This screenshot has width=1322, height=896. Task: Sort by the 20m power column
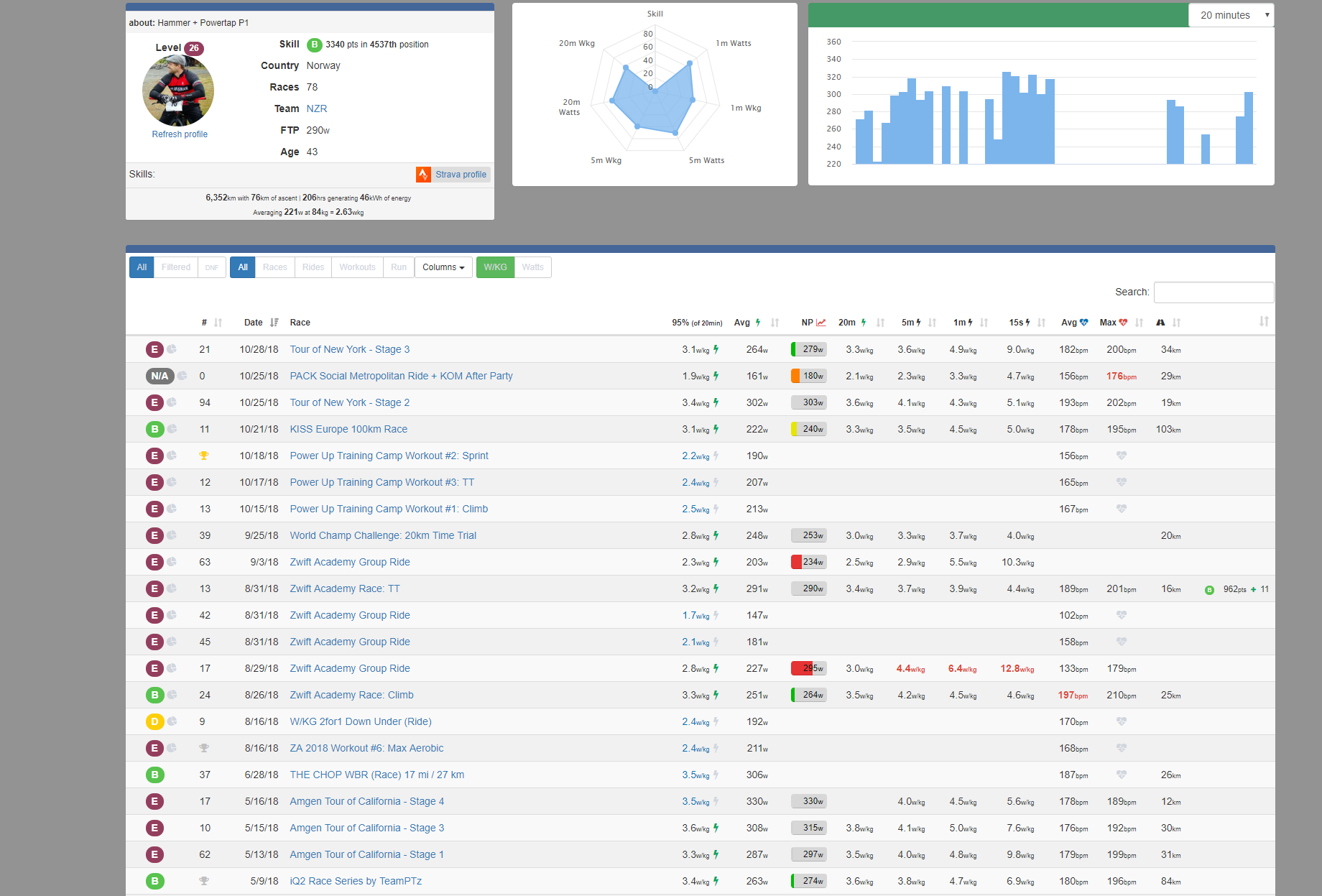tap(880, 323)
